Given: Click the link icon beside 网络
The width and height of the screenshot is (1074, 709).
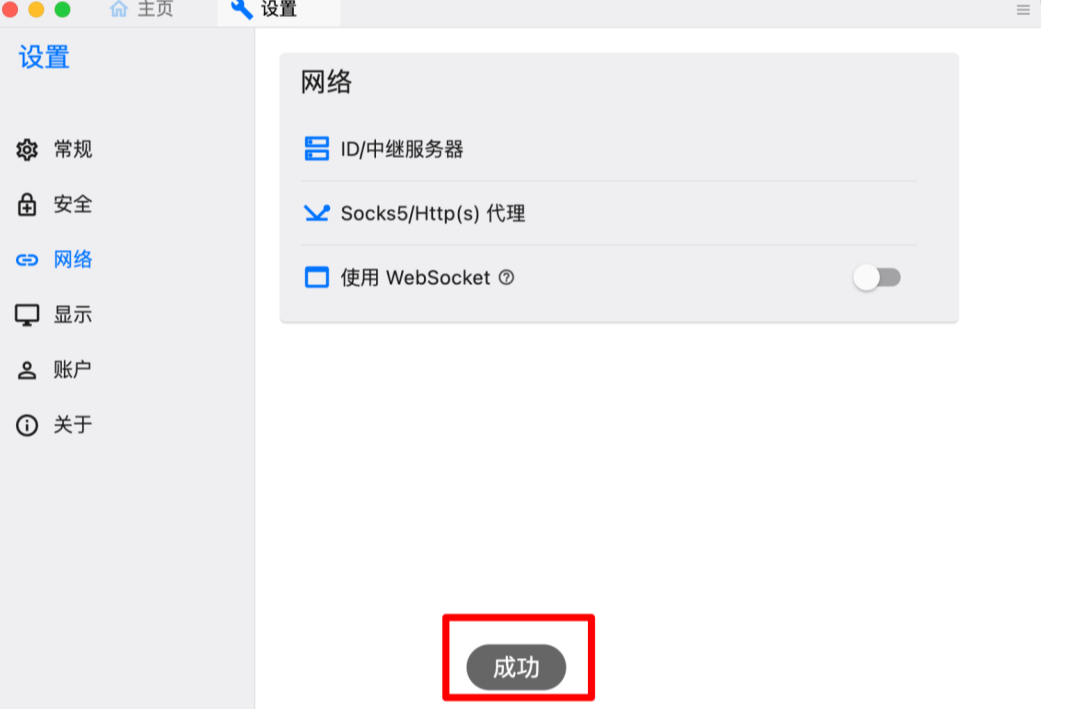Looking at the screenshot, I should (27, 260).
